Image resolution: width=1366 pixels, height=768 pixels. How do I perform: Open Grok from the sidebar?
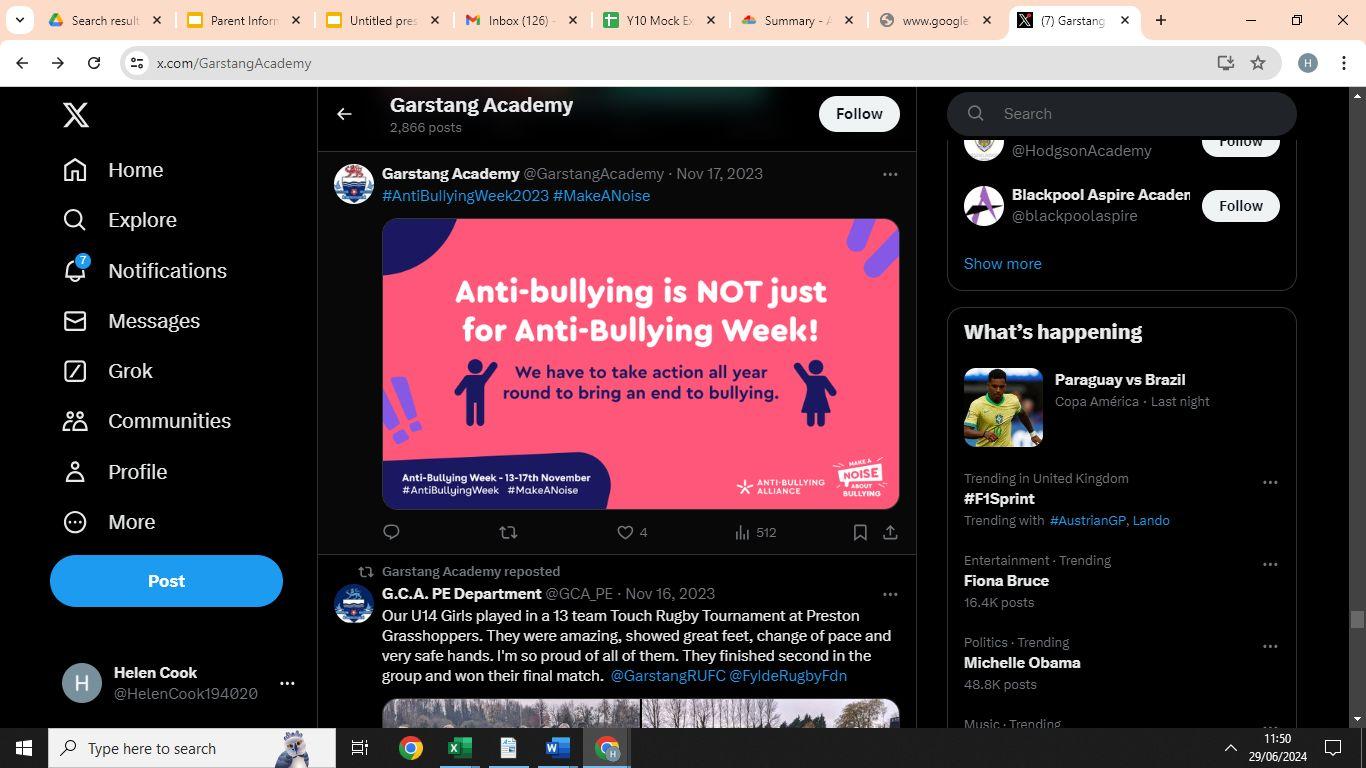click(x=108, y=371)
